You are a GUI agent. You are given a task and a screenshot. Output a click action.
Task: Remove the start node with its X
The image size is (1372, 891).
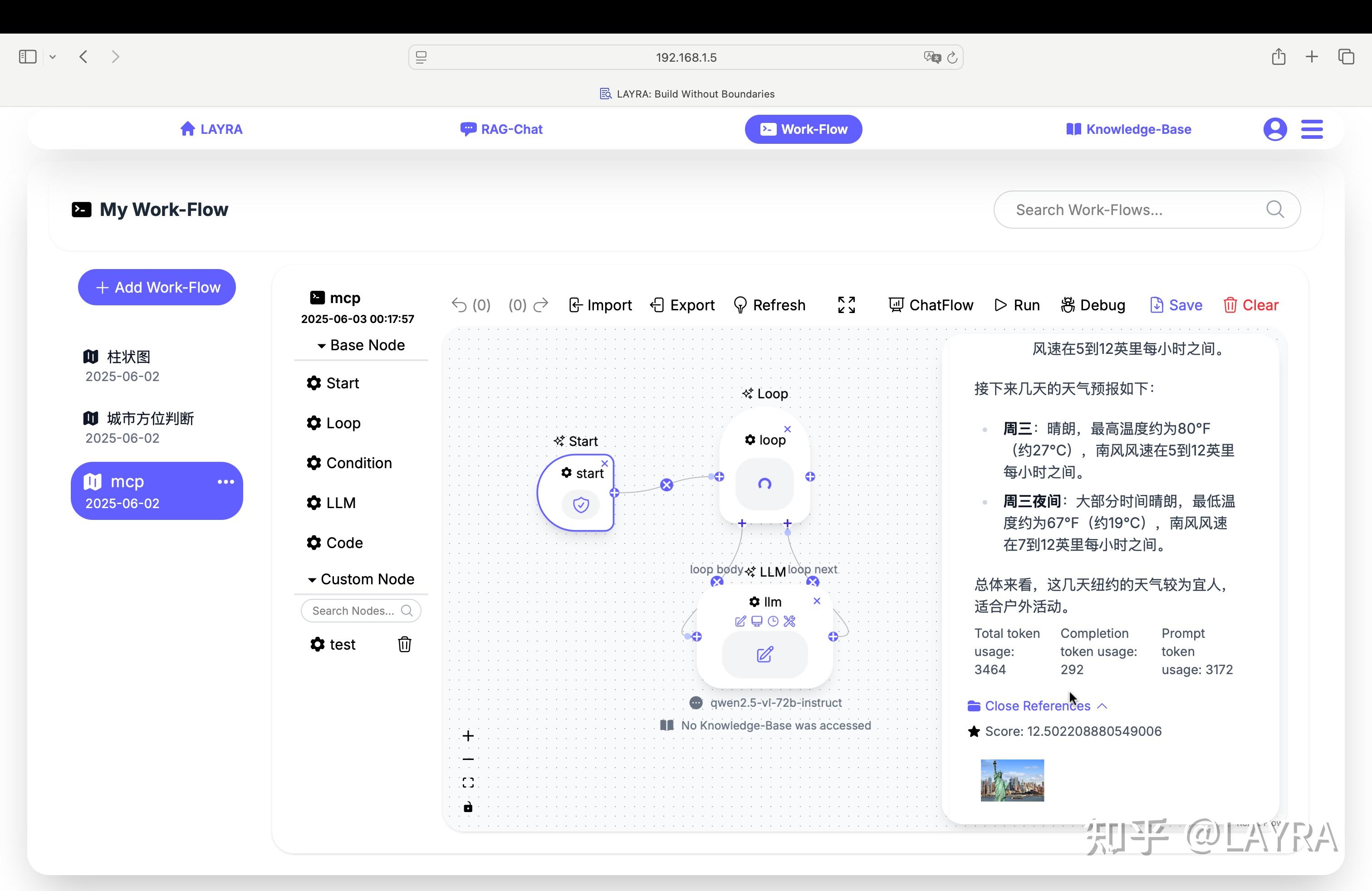[605, 463]
